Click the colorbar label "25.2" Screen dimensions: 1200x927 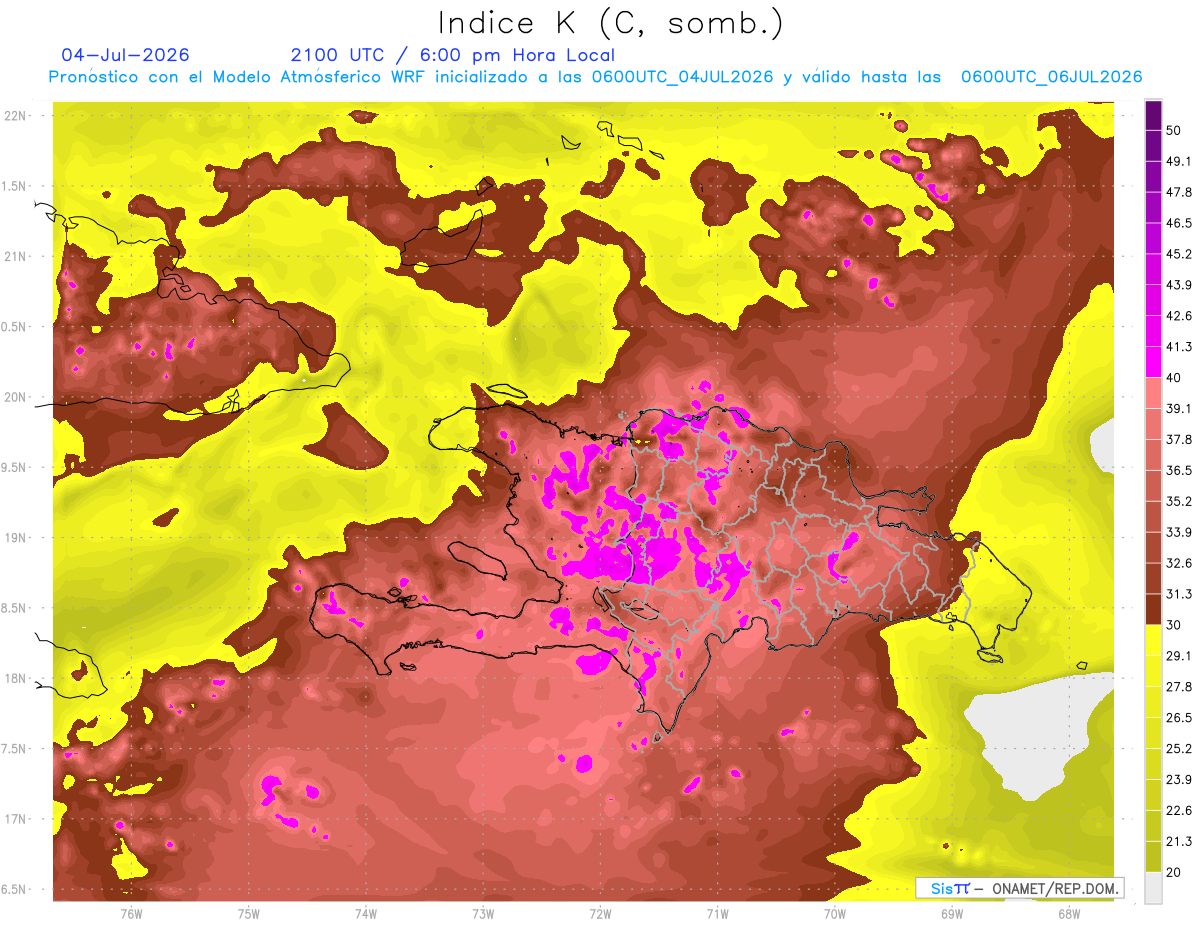coord(1179,748)
